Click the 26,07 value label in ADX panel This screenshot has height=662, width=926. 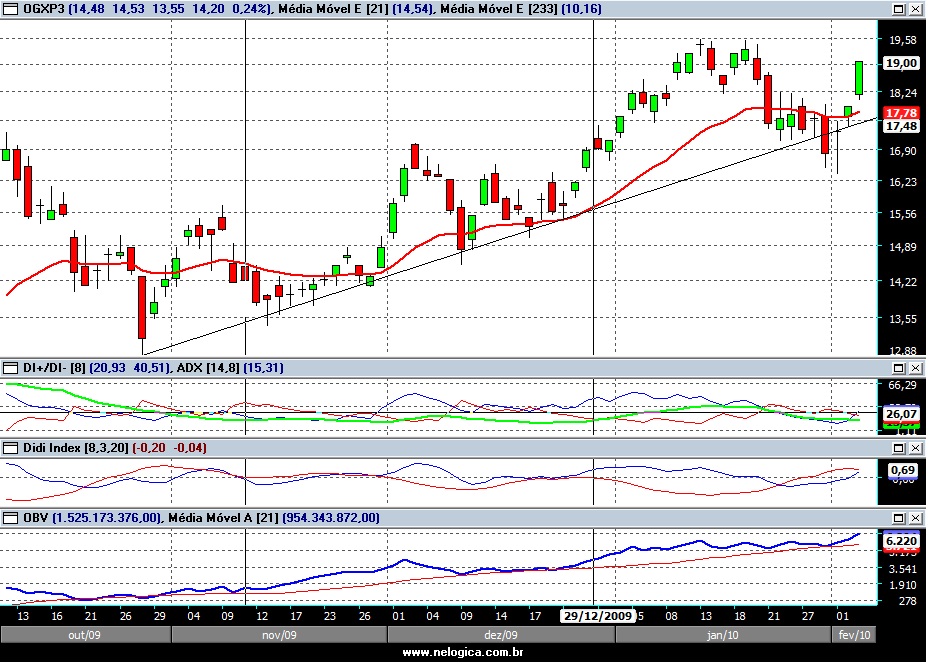pyautogui.click(x=901, y=414)
